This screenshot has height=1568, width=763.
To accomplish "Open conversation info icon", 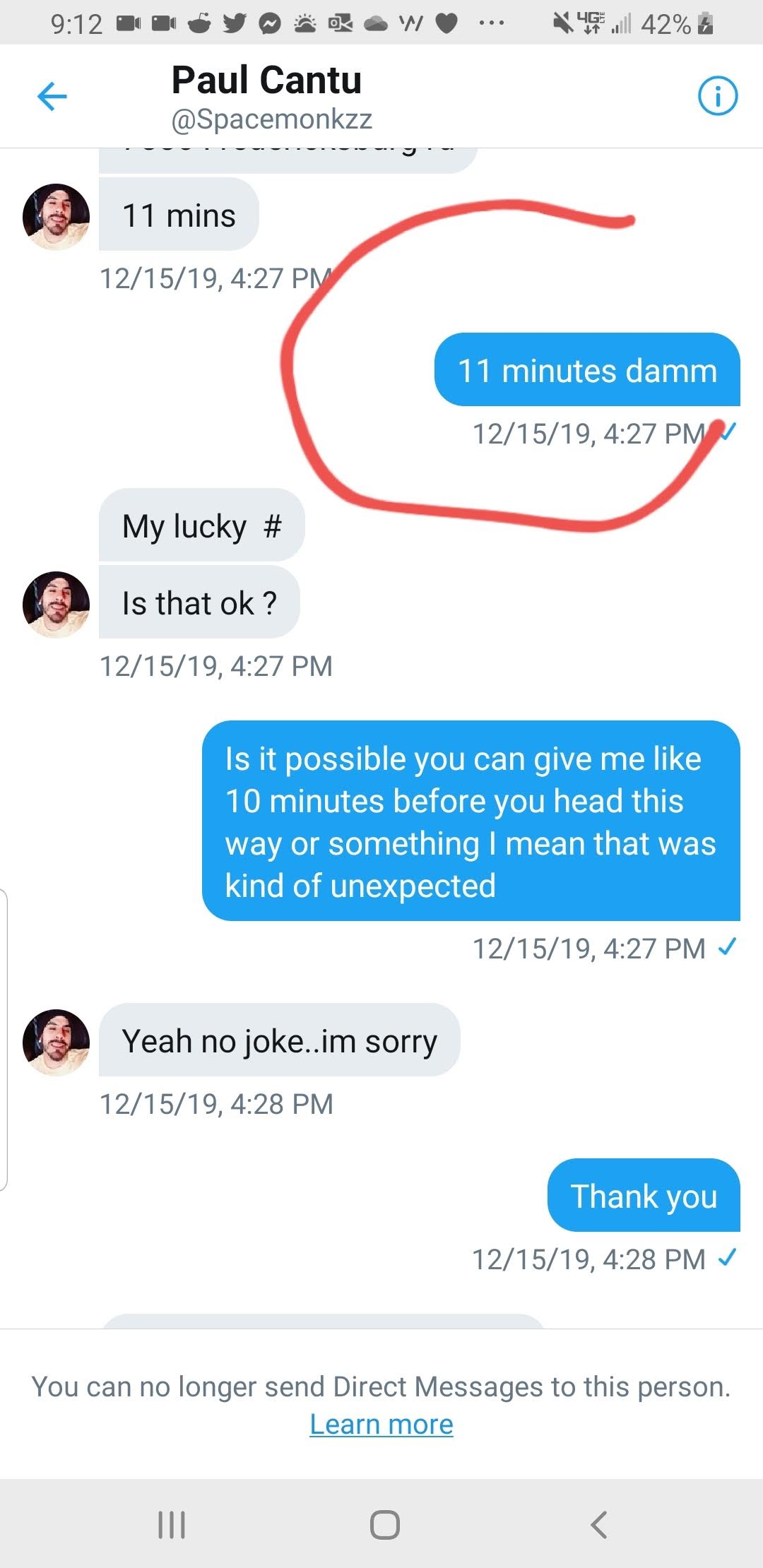I will point(717,96).
